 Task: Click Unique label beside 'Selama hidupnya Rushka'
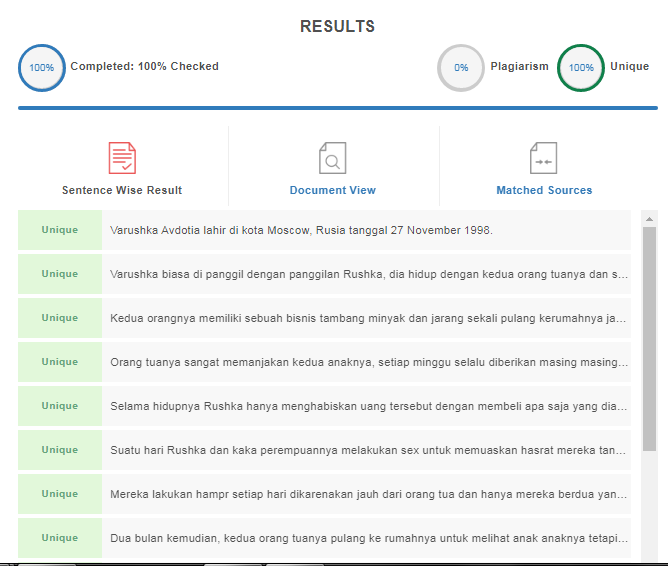click(60, 406)
